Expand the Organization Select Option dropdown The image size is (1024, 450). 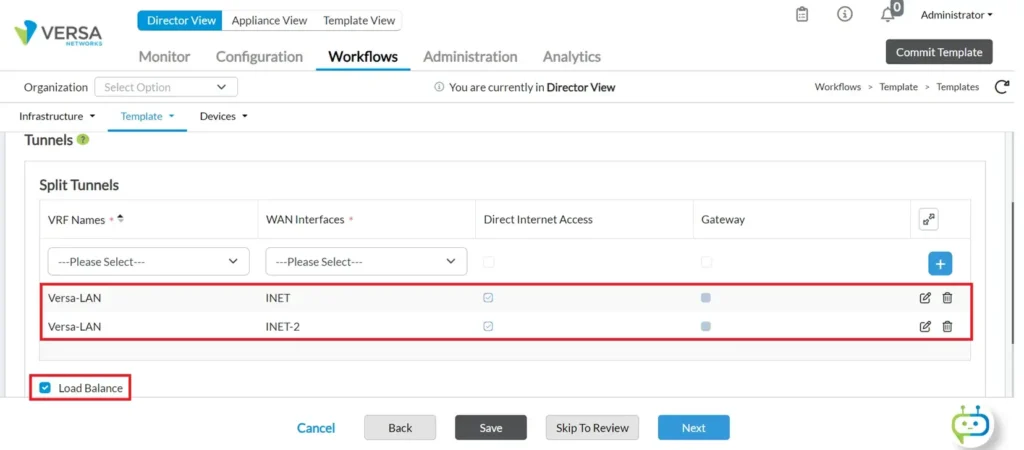(x=166, y=87)
